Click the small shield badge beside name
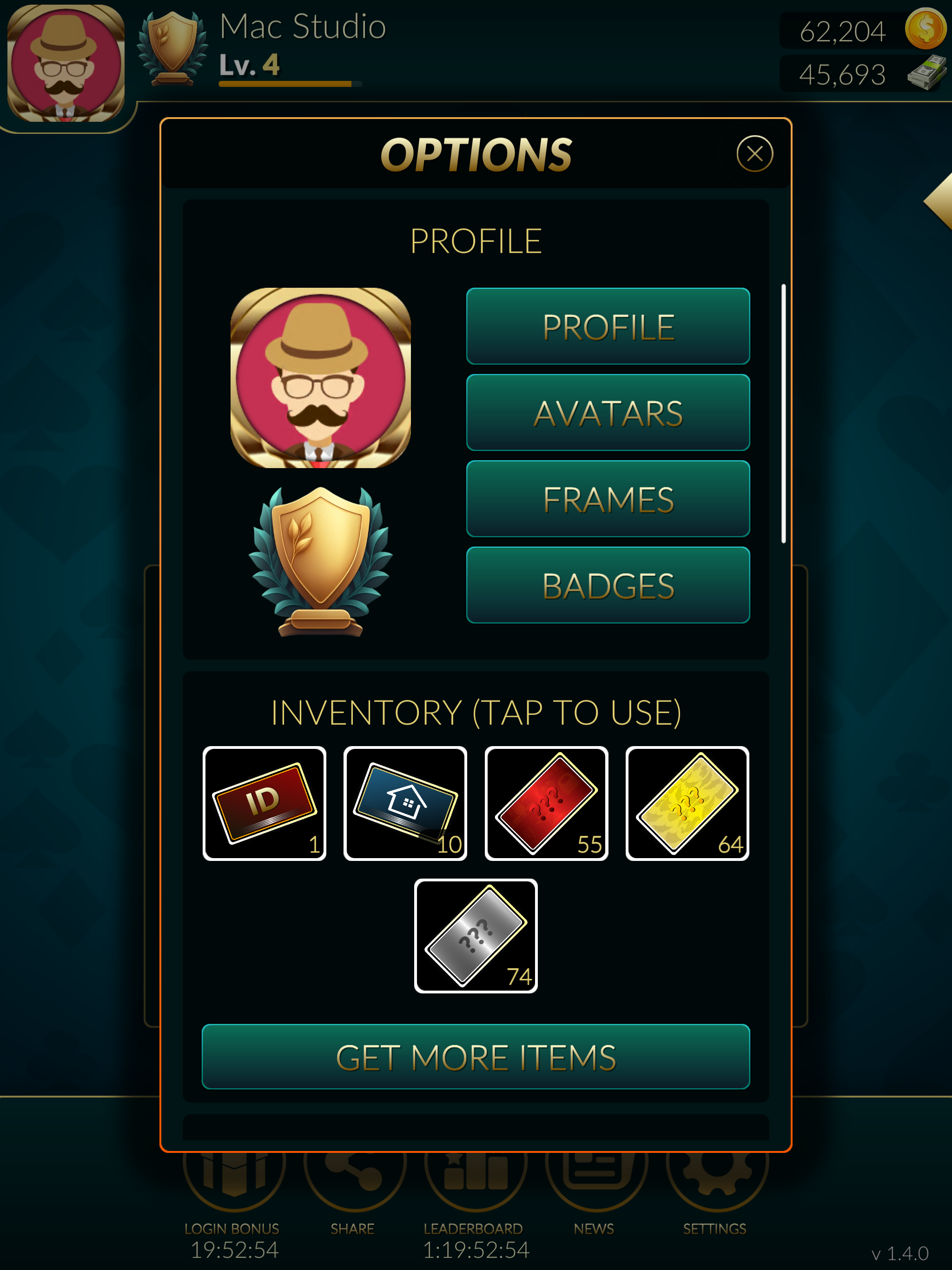Screen dimensions: 952x1270 pyautogui.click(x=172, y=49)
